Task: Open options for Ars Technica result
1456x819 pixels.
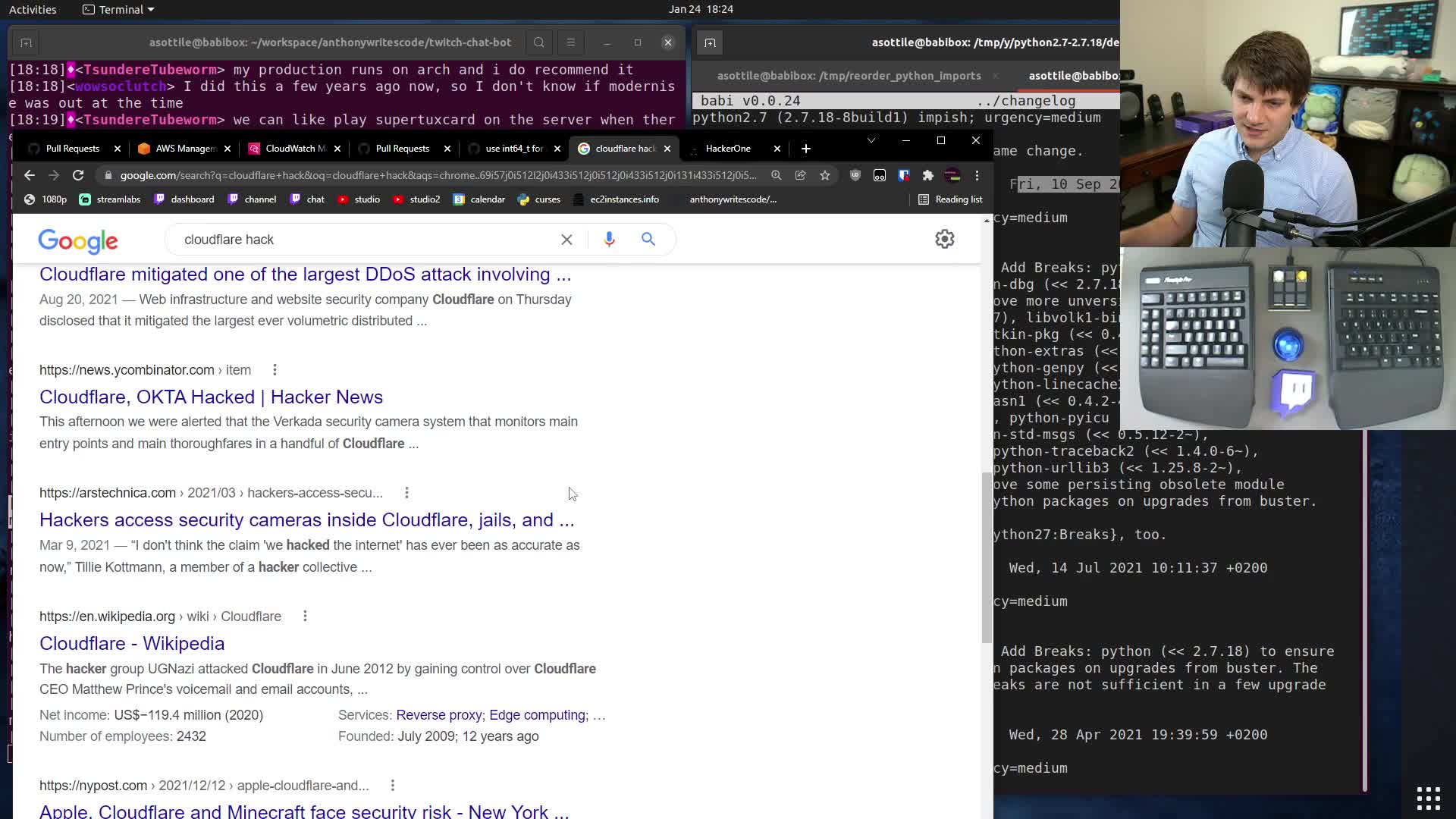Action: (x=406, y=493)
